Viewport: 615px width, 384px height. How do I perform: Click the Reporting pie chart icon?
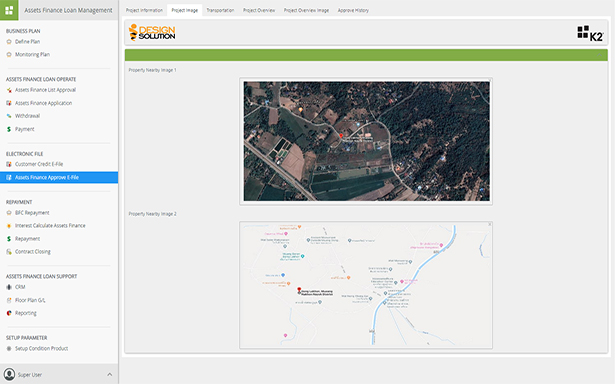pos(9,313)
